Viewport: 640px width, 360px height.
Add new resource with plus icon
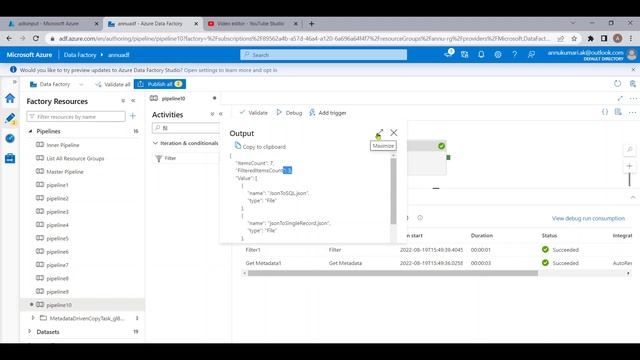[x=133, y=116]
